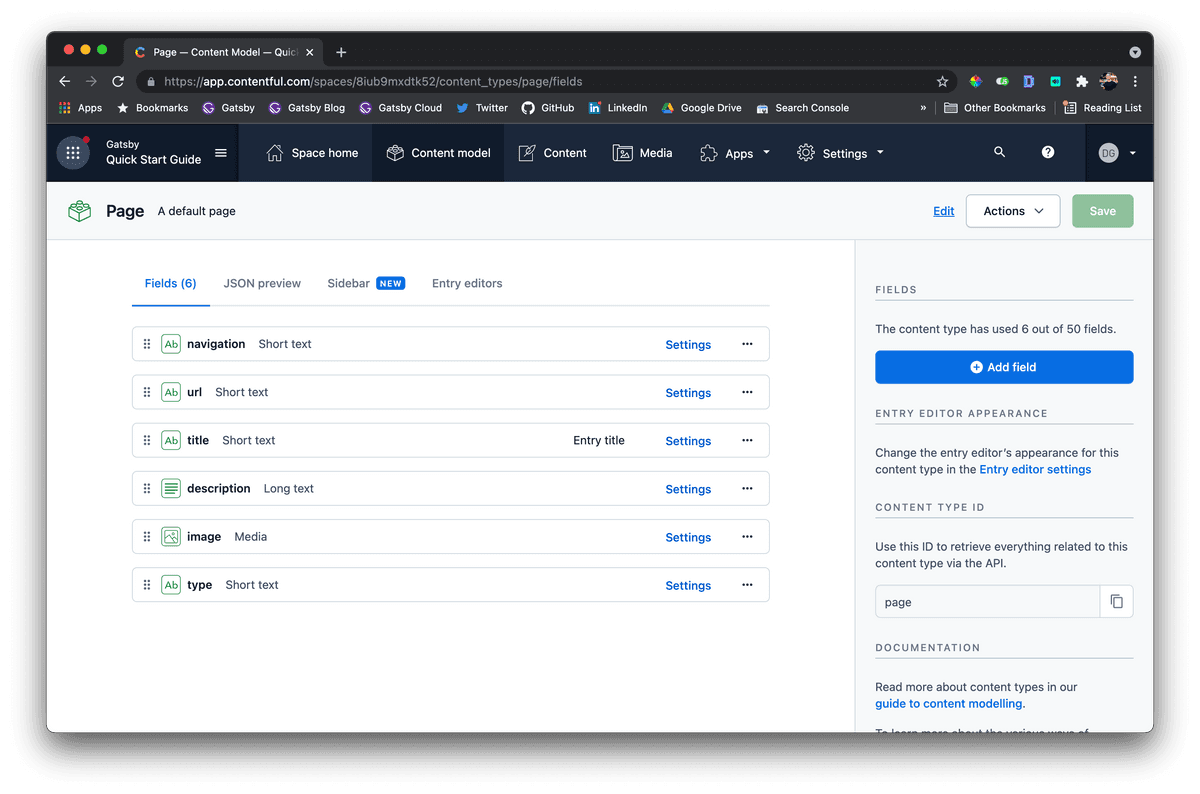
Task: Switch to the JSON preview tab
Action: [x=262, y=283]
